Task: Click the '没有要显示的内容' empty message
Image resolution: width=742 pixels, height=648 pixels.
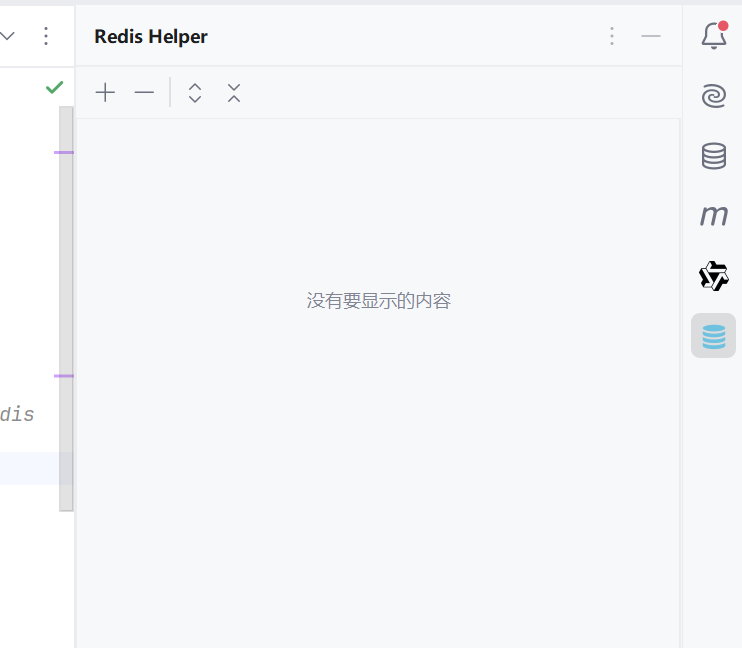Action: 379,301
